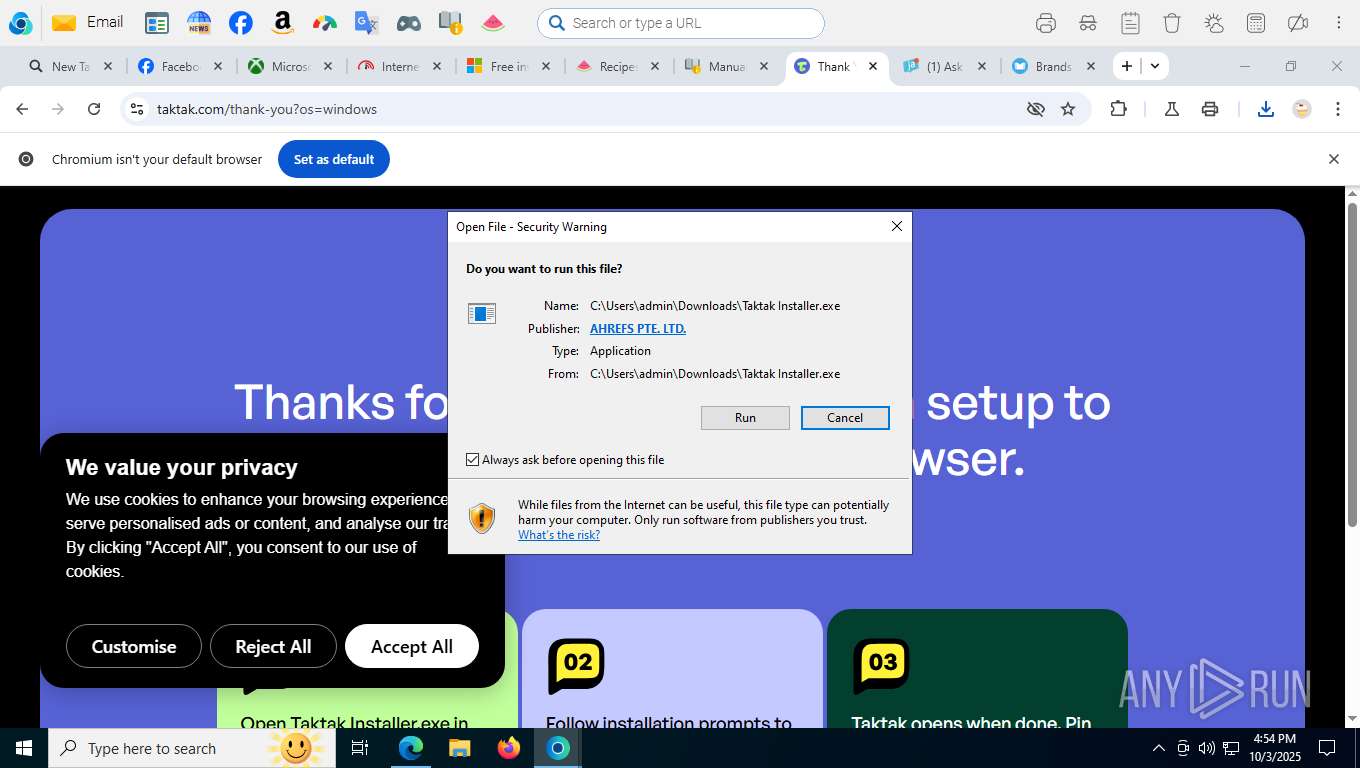Viewport: 1360px width, 768px height.
Task: Switch to the Brands tab
Action: pyautogui.click(x=1053, y=66)
